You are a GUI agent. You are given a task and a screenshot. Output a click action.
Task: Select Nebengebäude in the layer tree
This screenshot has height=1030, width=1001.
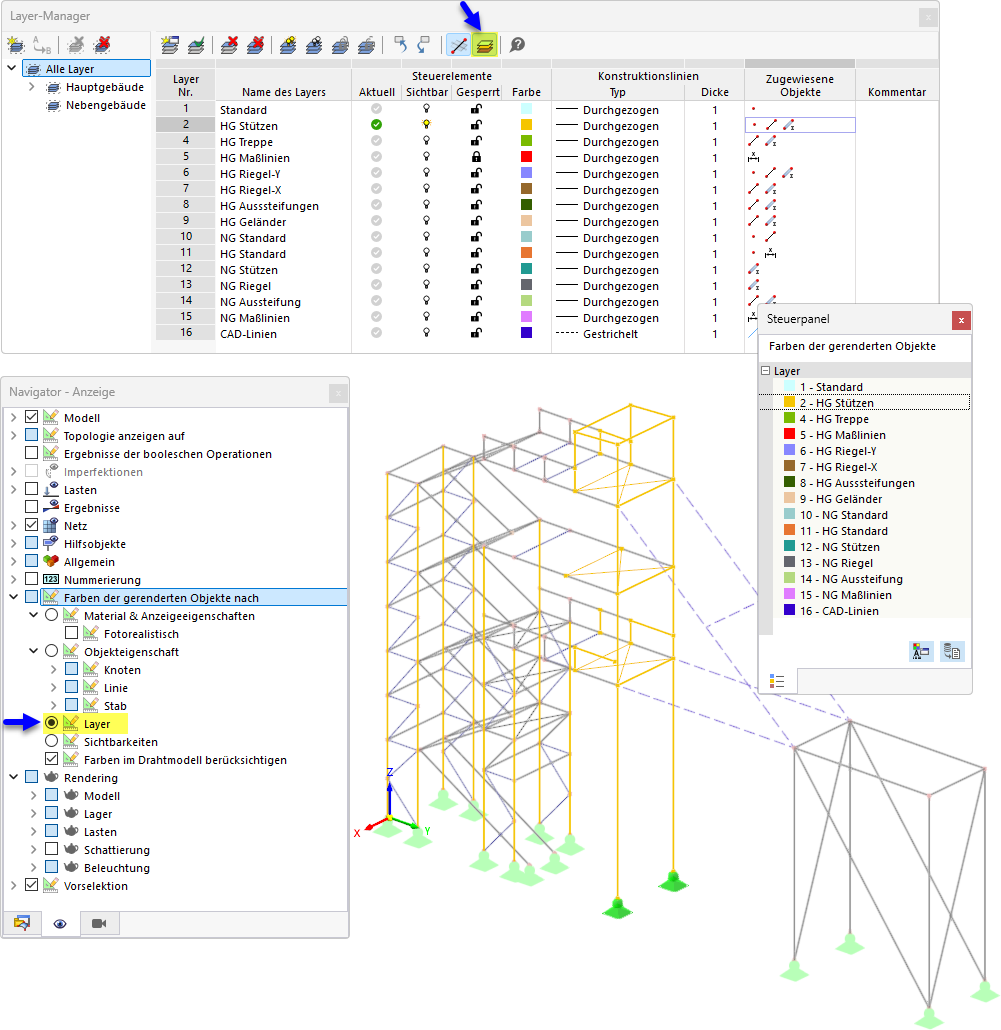(x=106, y=105)
